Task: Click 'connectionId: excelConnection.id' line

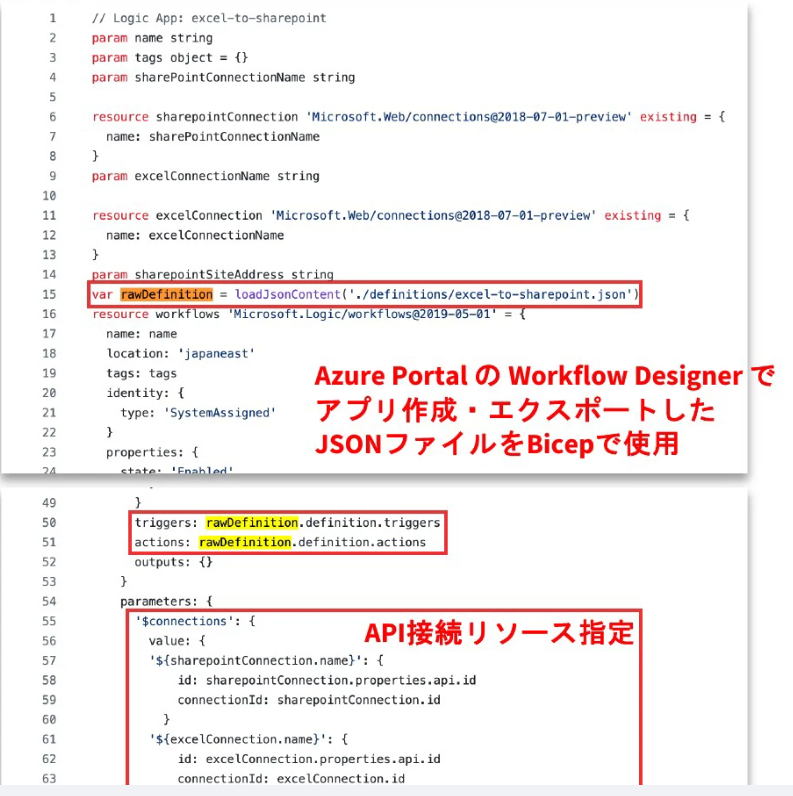Action: click(x=291, y=779)
